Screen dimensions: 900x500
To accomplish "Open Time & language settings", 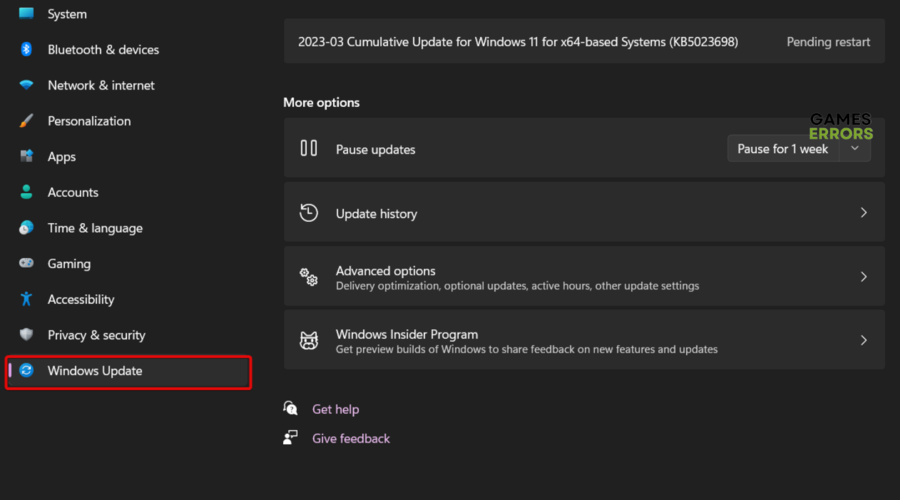I will [95, 228].
